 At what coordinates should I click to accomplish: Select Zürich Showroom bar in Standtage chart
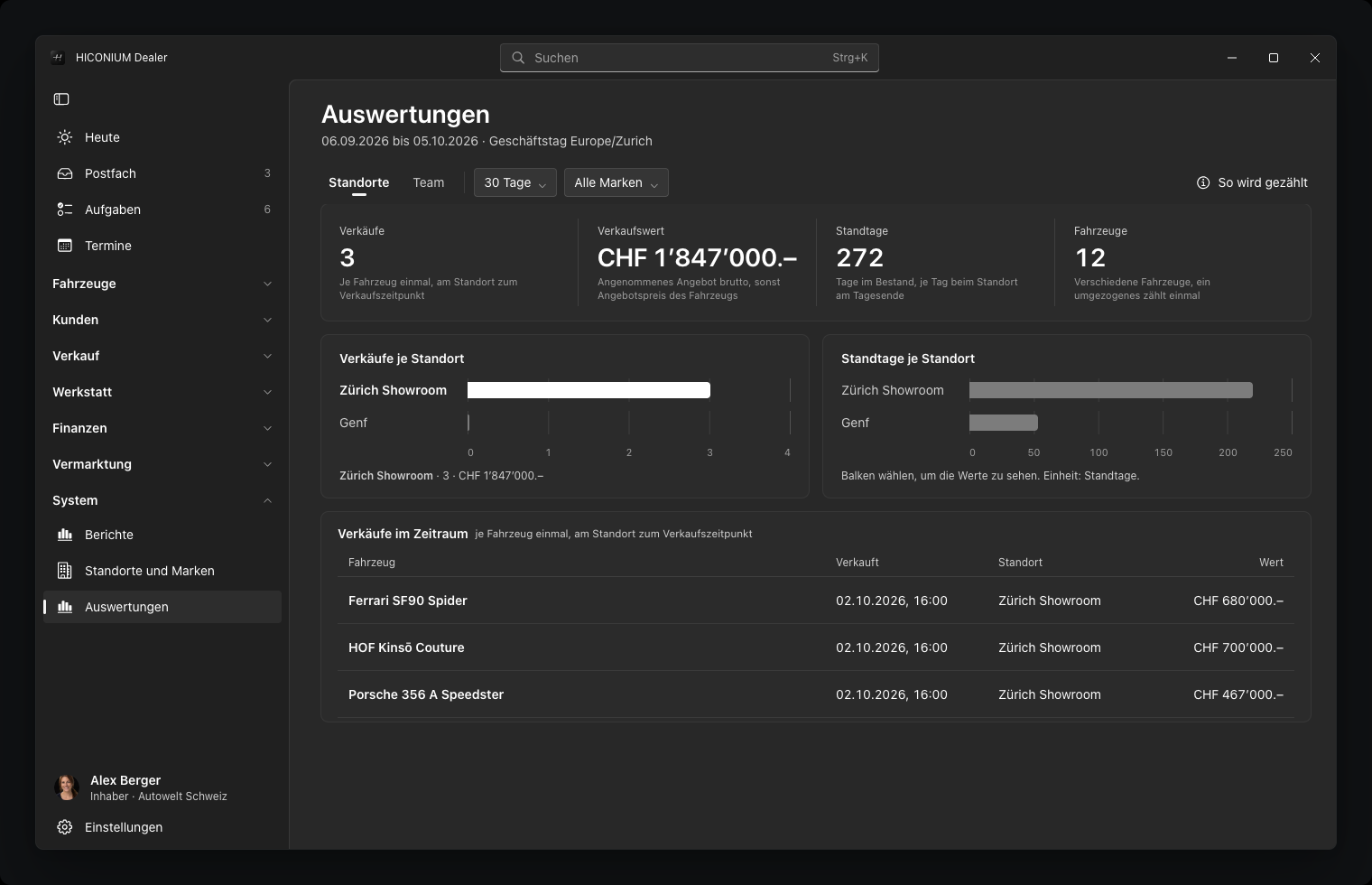1111,390
